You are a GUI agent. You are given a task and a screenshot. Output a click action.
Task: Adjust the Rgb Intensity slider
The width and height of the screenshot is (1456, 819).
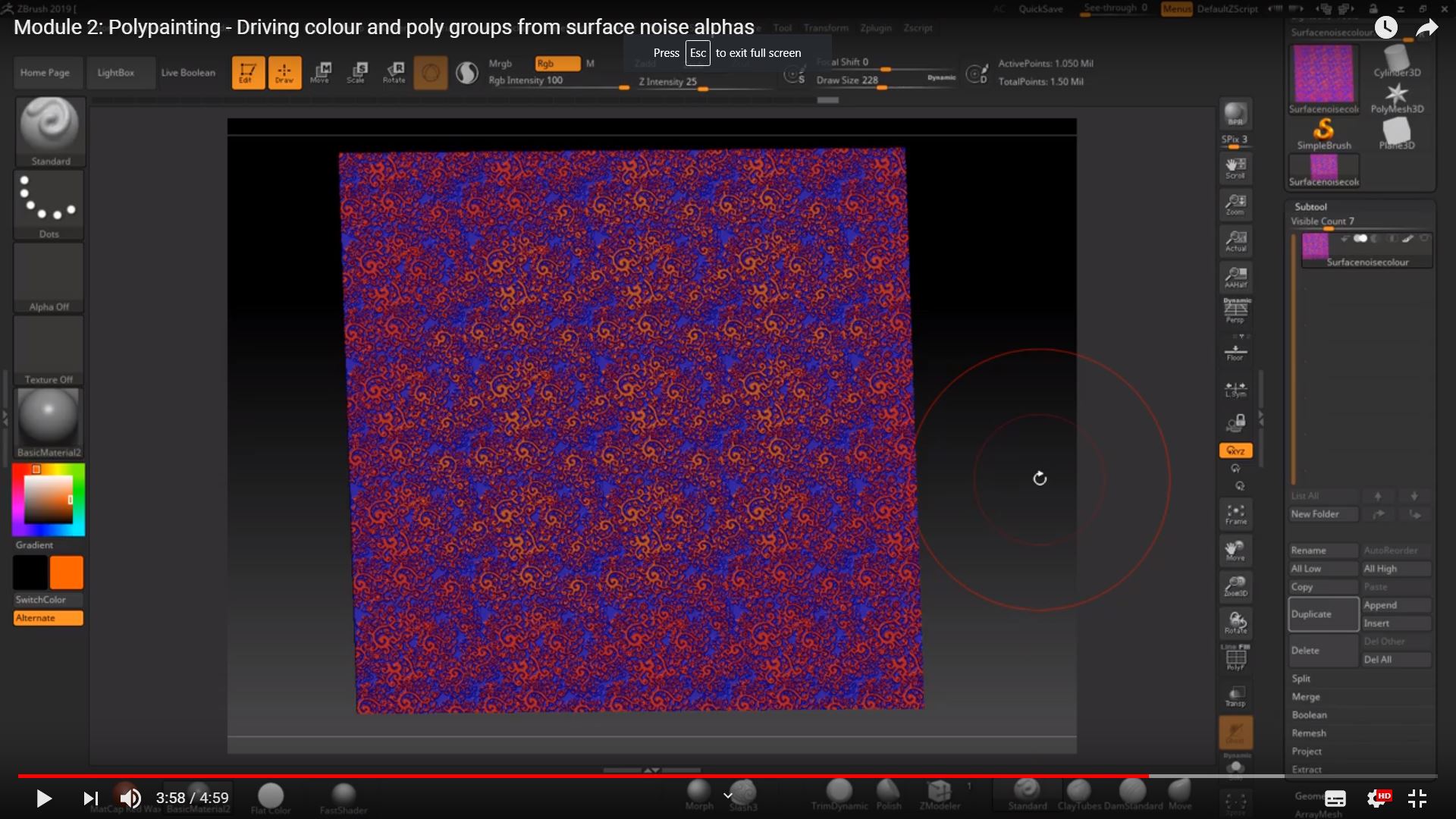pyautogui.click(x=558, y=81)
